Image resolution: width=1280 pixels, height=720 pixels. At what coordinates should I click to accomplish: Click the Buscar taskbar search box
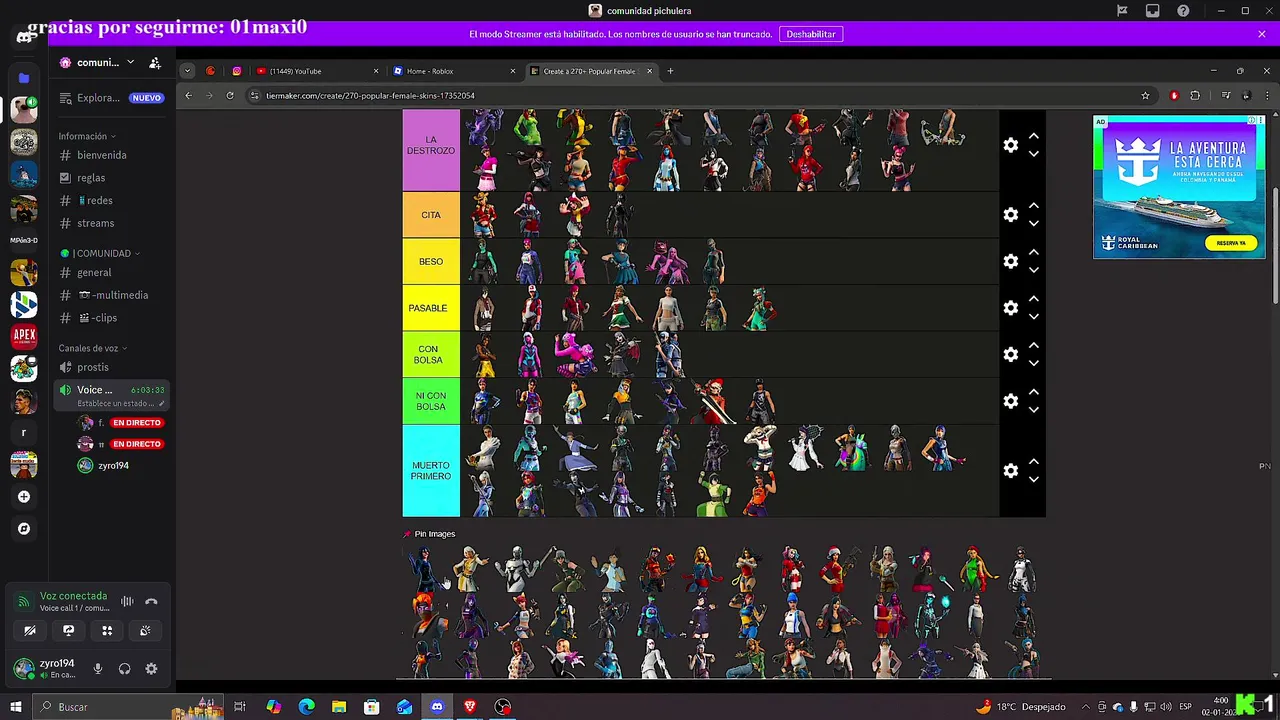point(100,707)
